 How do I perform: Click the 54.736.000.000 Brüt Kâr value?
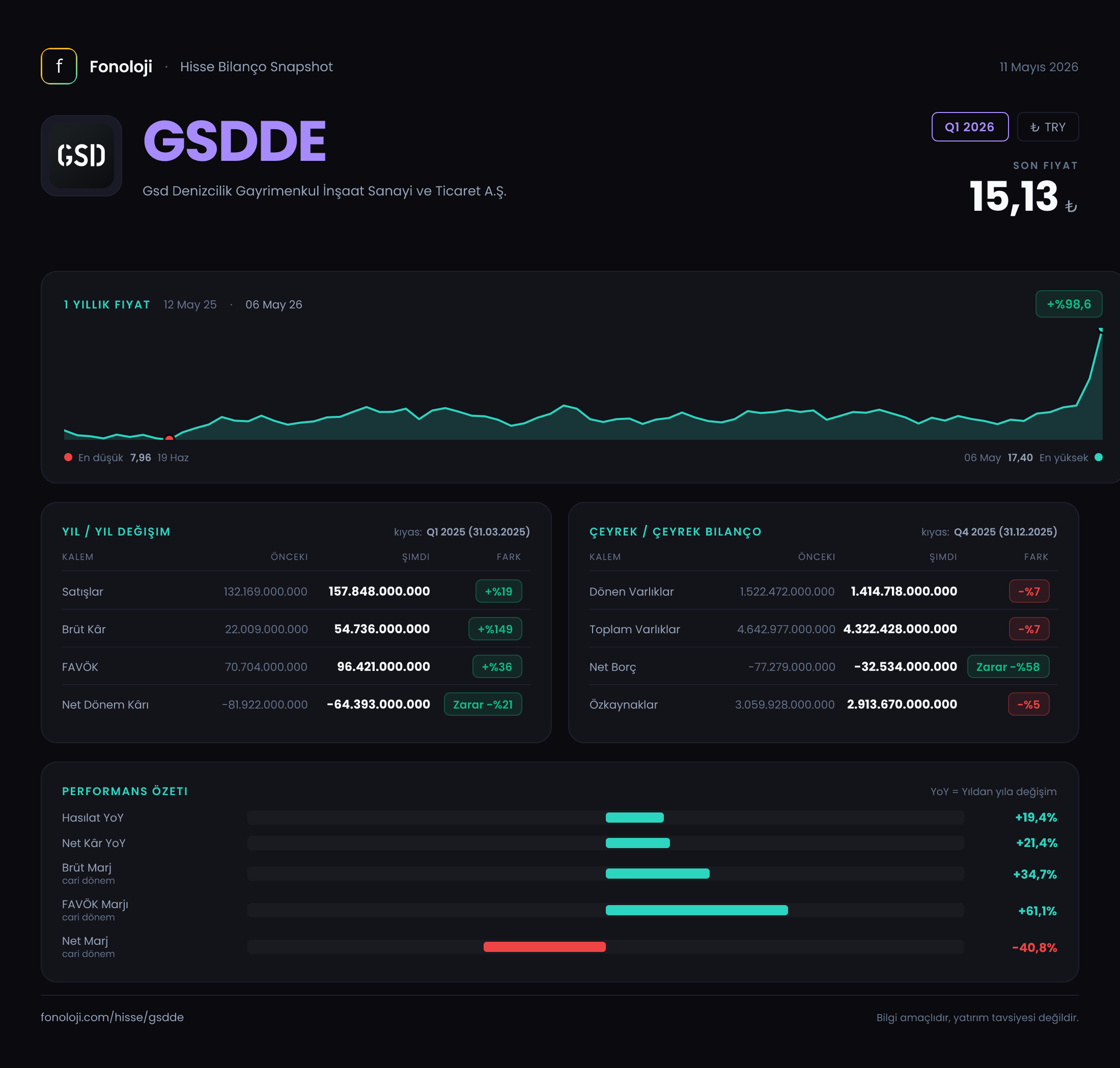(382, 629)
